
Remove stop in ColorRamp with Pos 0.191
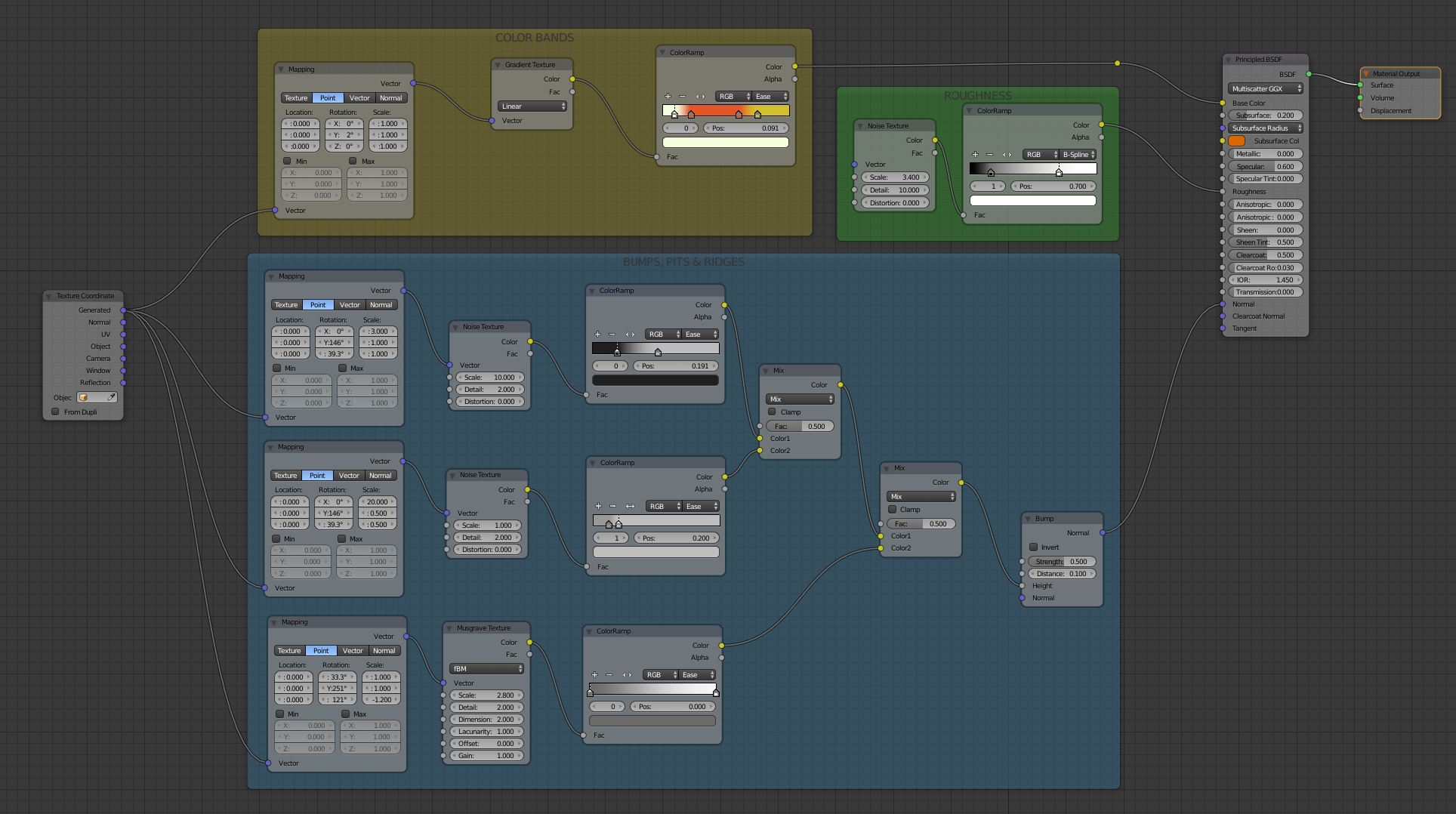point(612,335)
